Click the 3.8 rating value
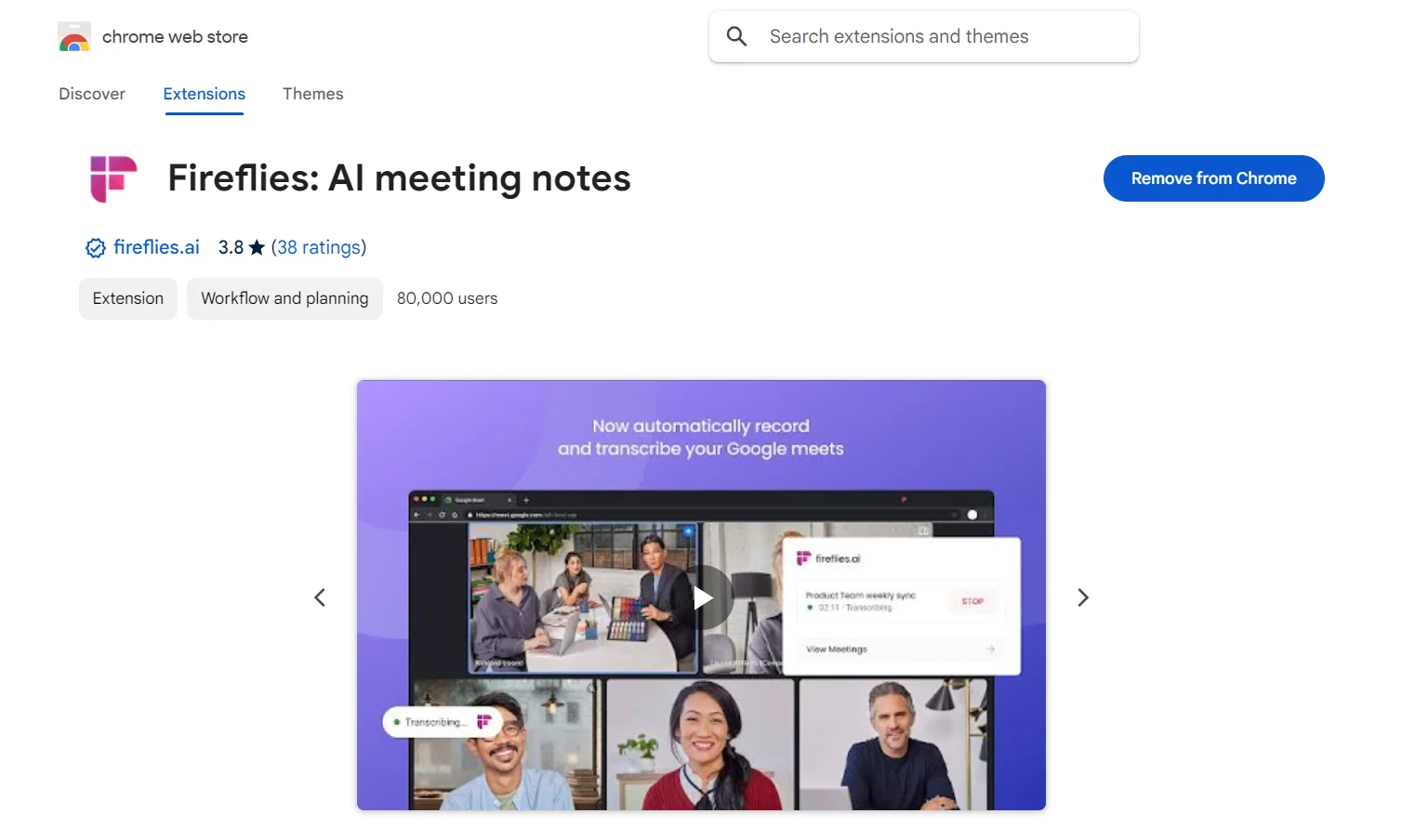Screen dimensions: 1428x840 coord(231,247)
